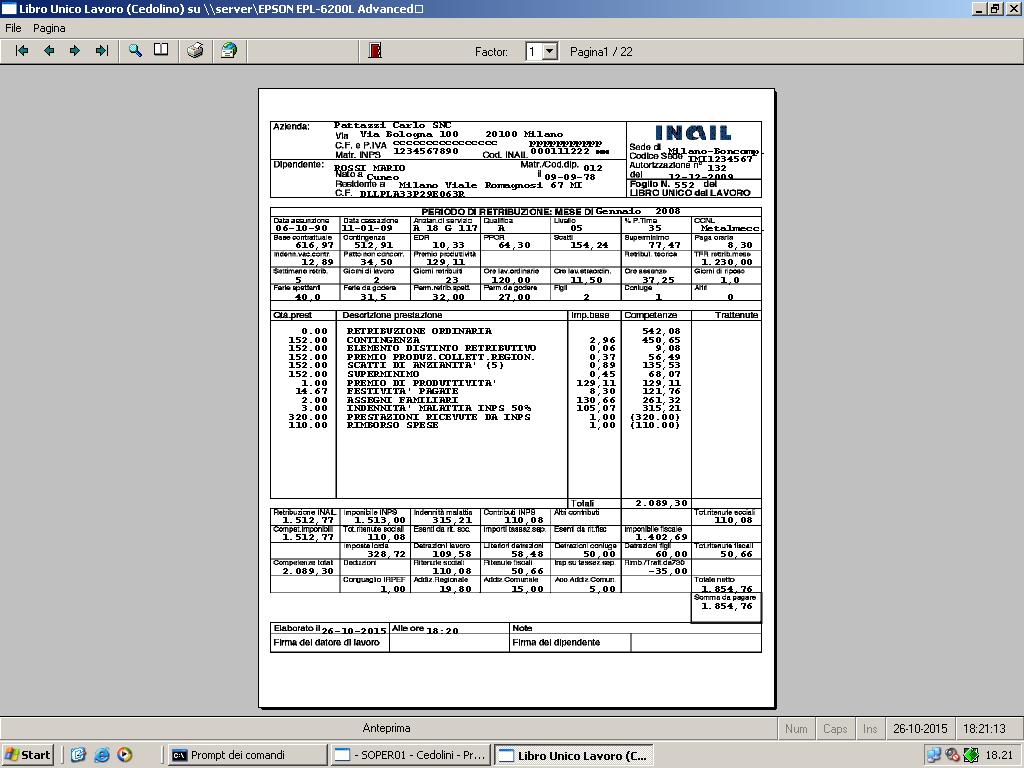The width and height of the screenshot is (1024, 768).
Task: Click the two-page view icon
Action: click(161, 51)
